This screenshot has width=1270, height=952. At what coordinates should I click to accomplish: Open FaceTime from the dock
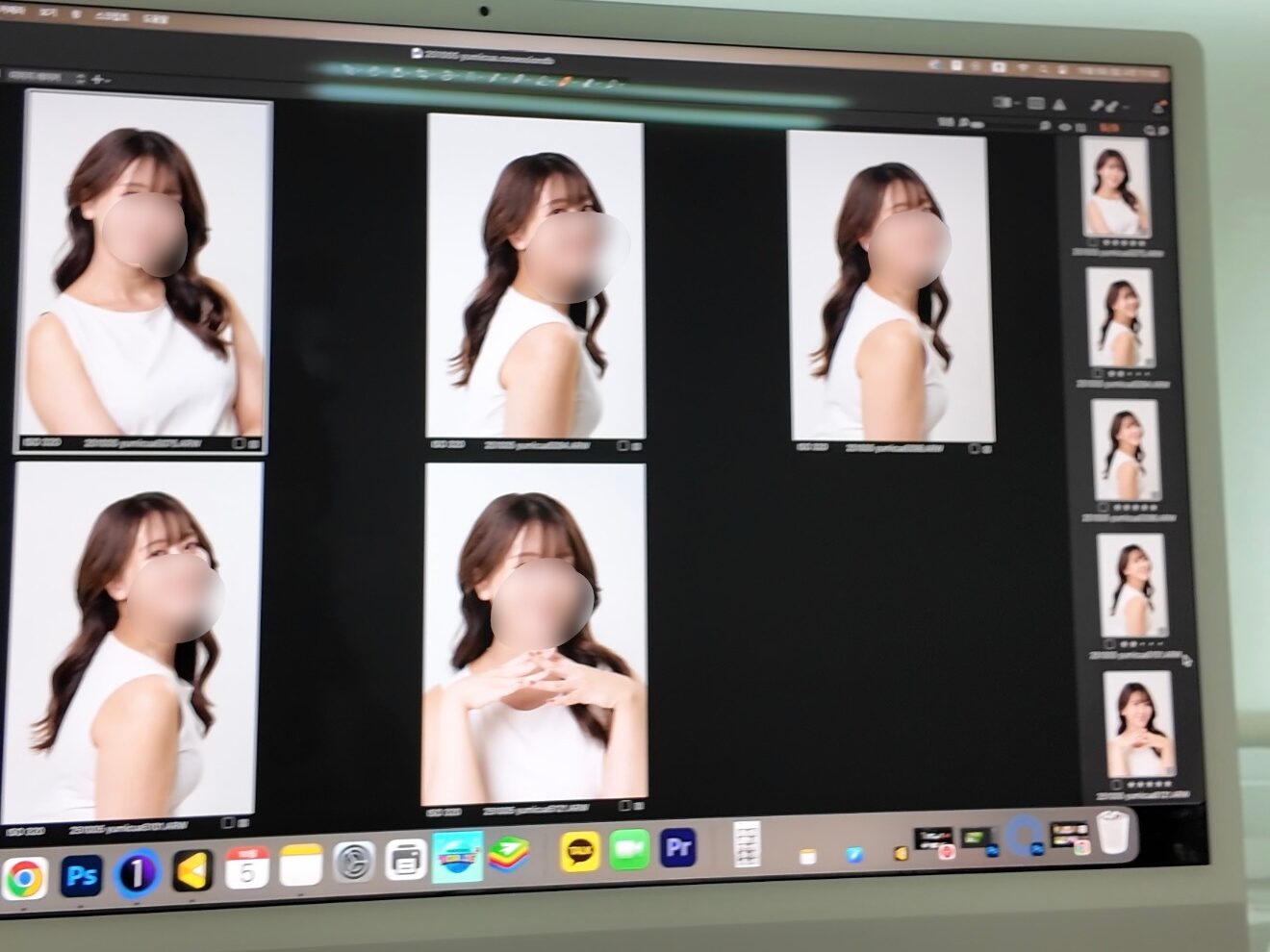(629, 850)
